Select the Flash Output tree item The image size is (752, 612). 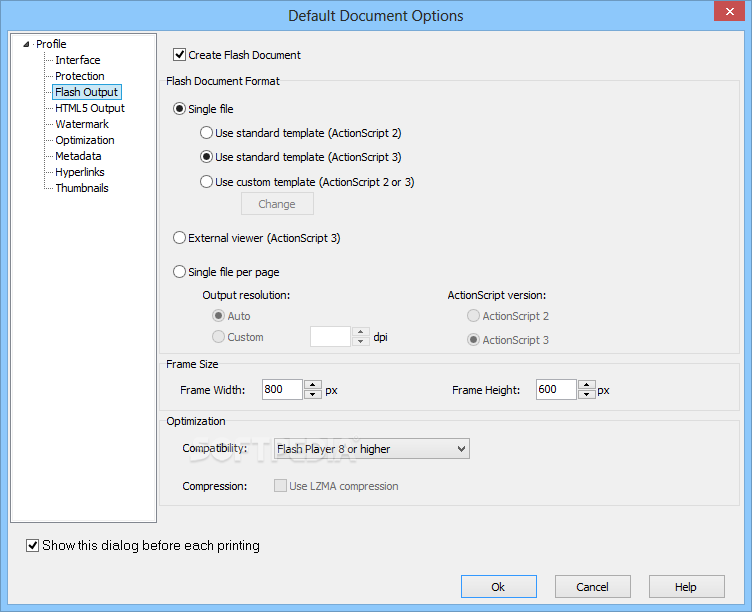click(86, 92)
